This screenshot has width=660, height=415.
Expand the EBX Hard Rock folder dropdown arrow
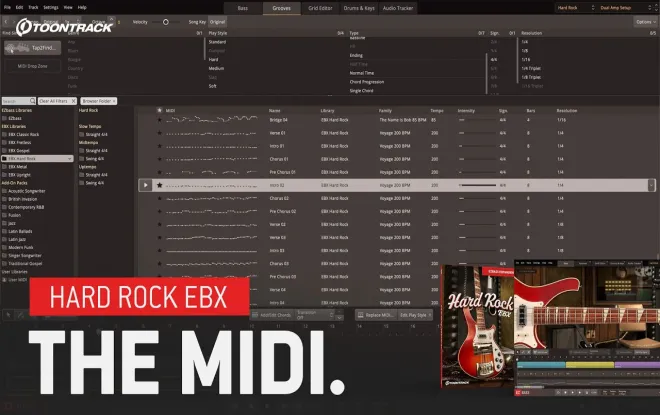point(69,159)
